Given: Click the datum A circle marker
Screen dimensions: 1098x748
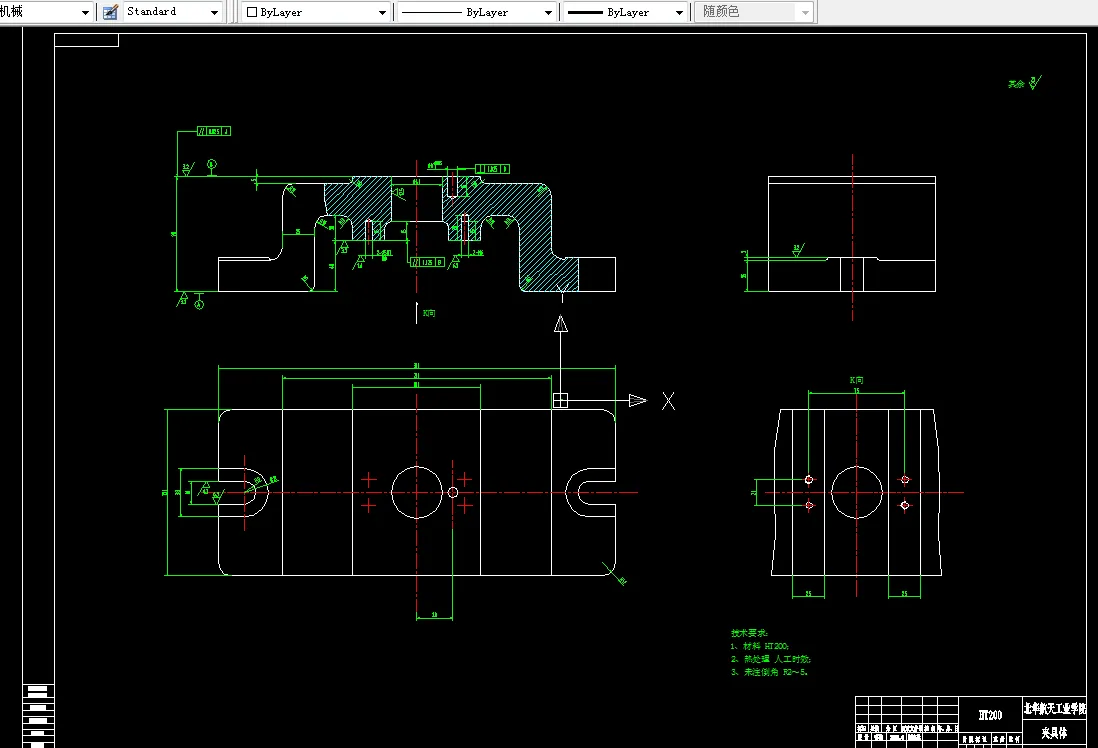Looking at the screenshot, I should [199, 304].
